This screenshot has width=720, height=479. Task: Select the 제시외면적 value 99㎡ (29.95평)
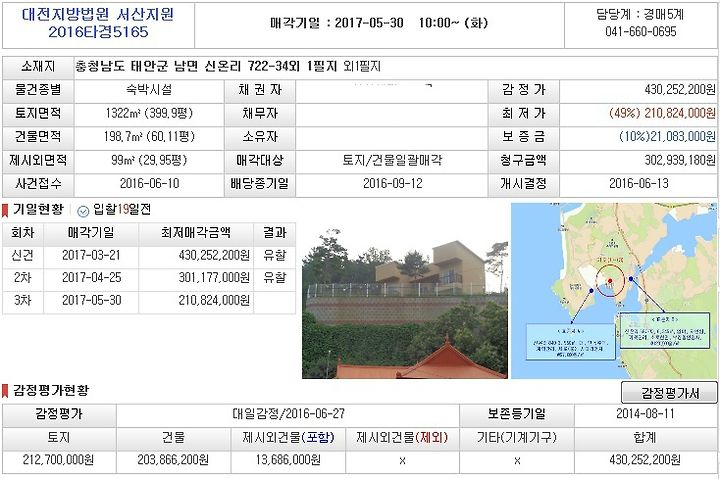149,160
